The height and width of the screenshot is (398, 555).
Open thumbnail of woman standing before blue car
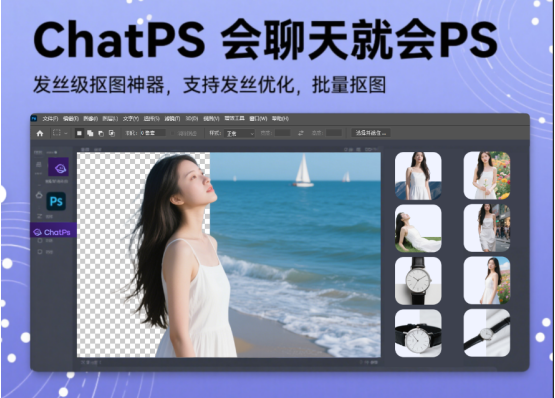click(418, 176)
